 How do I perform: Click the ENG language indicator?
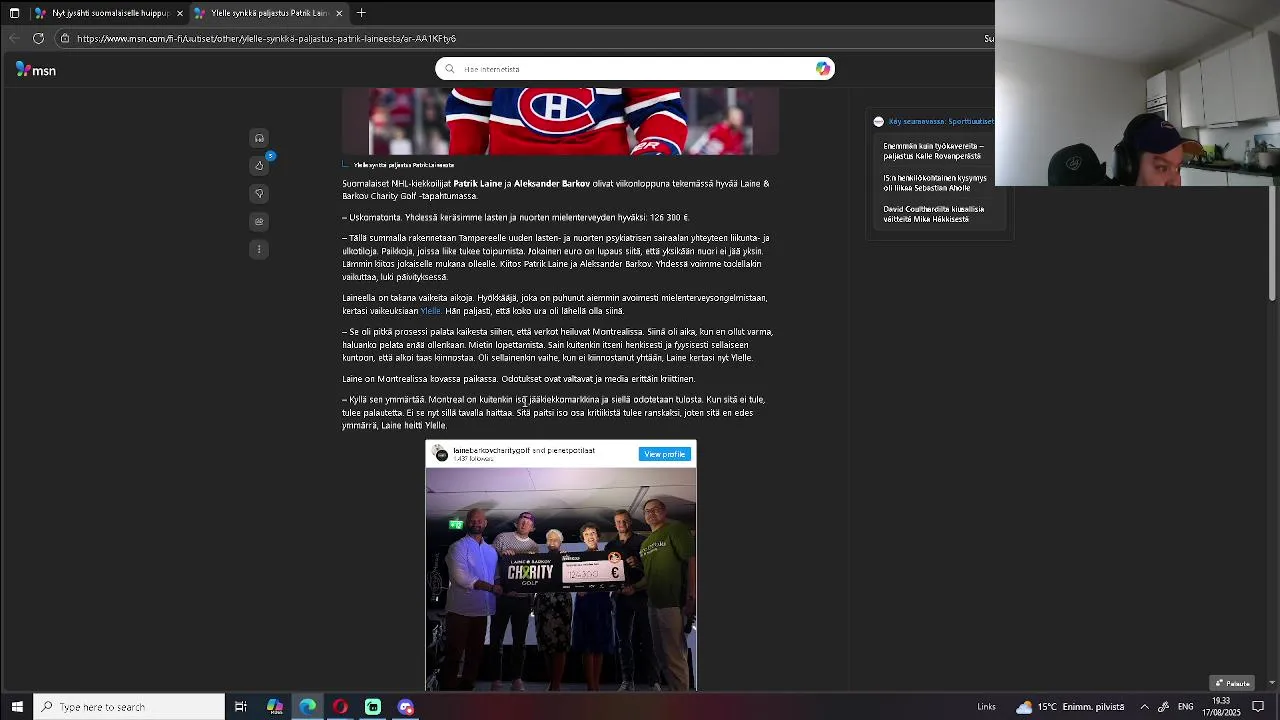click(x=1185, y=707)
